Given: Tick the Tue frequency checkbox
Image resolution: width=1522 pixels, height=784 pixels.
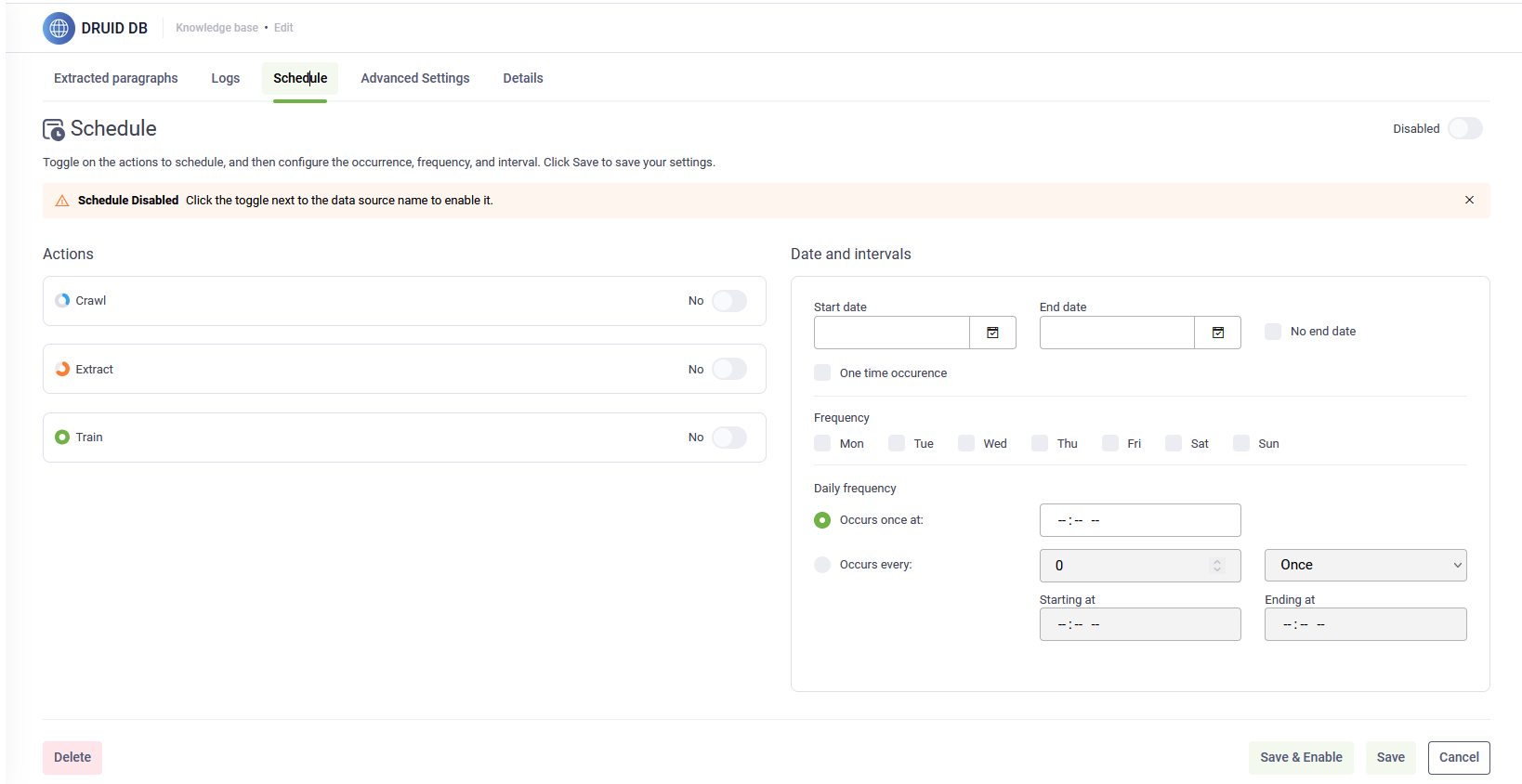Looking at the screenshot, I should (897, 443).
